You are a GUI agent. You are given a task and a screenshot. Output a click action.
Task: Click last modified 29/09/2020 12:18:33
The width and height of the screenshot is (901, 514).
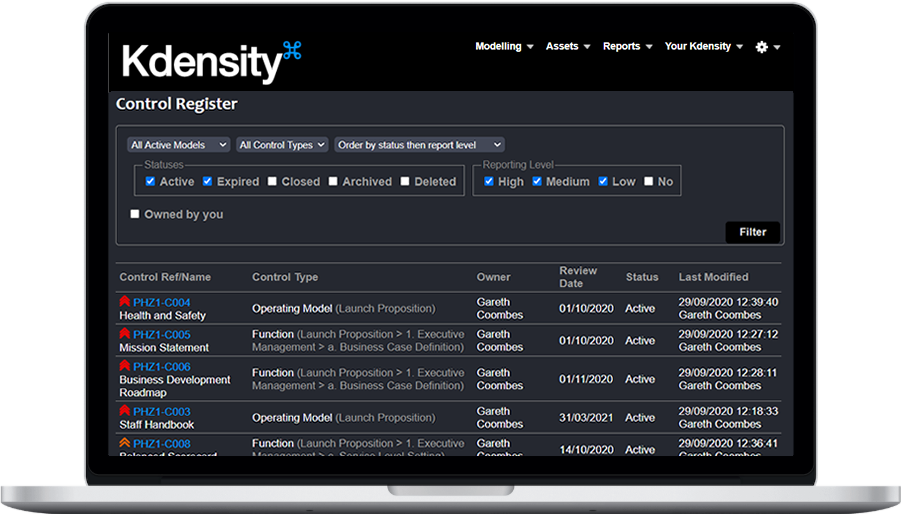click(x=728, y=411)
